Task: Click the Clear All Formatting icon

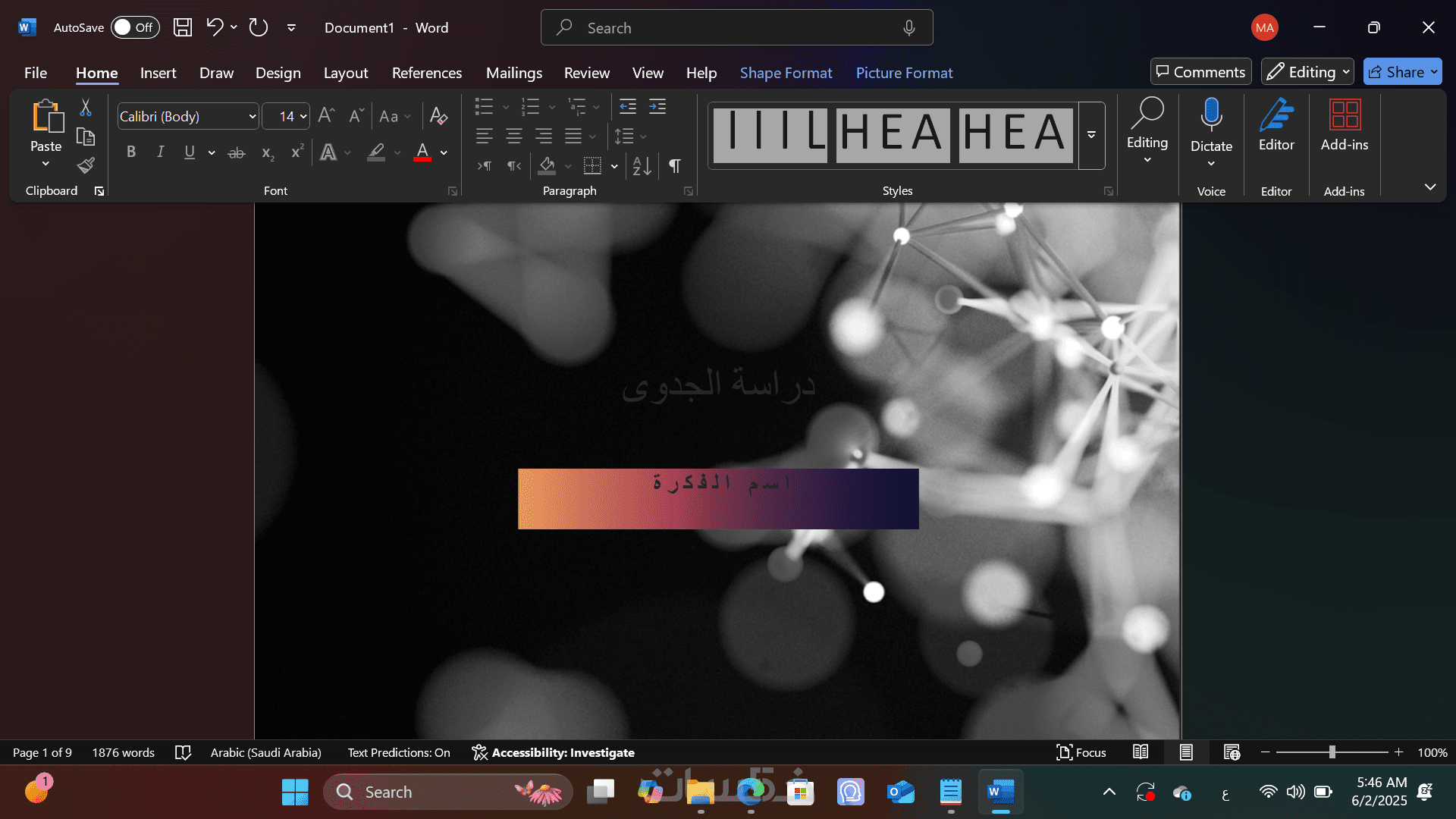Action: click(x=438, y=116)
